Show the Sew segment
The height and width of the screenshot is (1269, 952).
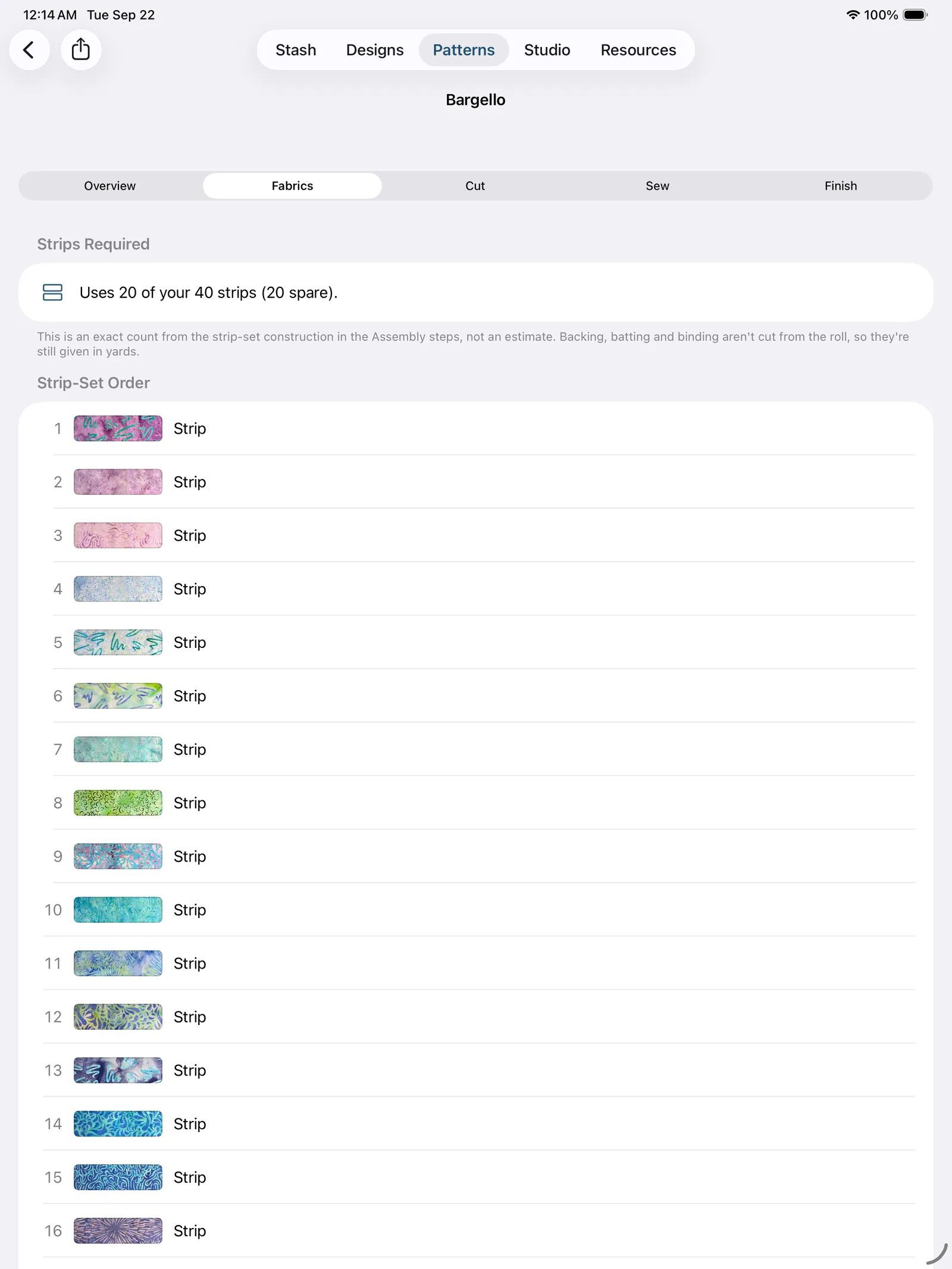coord(657,186)
